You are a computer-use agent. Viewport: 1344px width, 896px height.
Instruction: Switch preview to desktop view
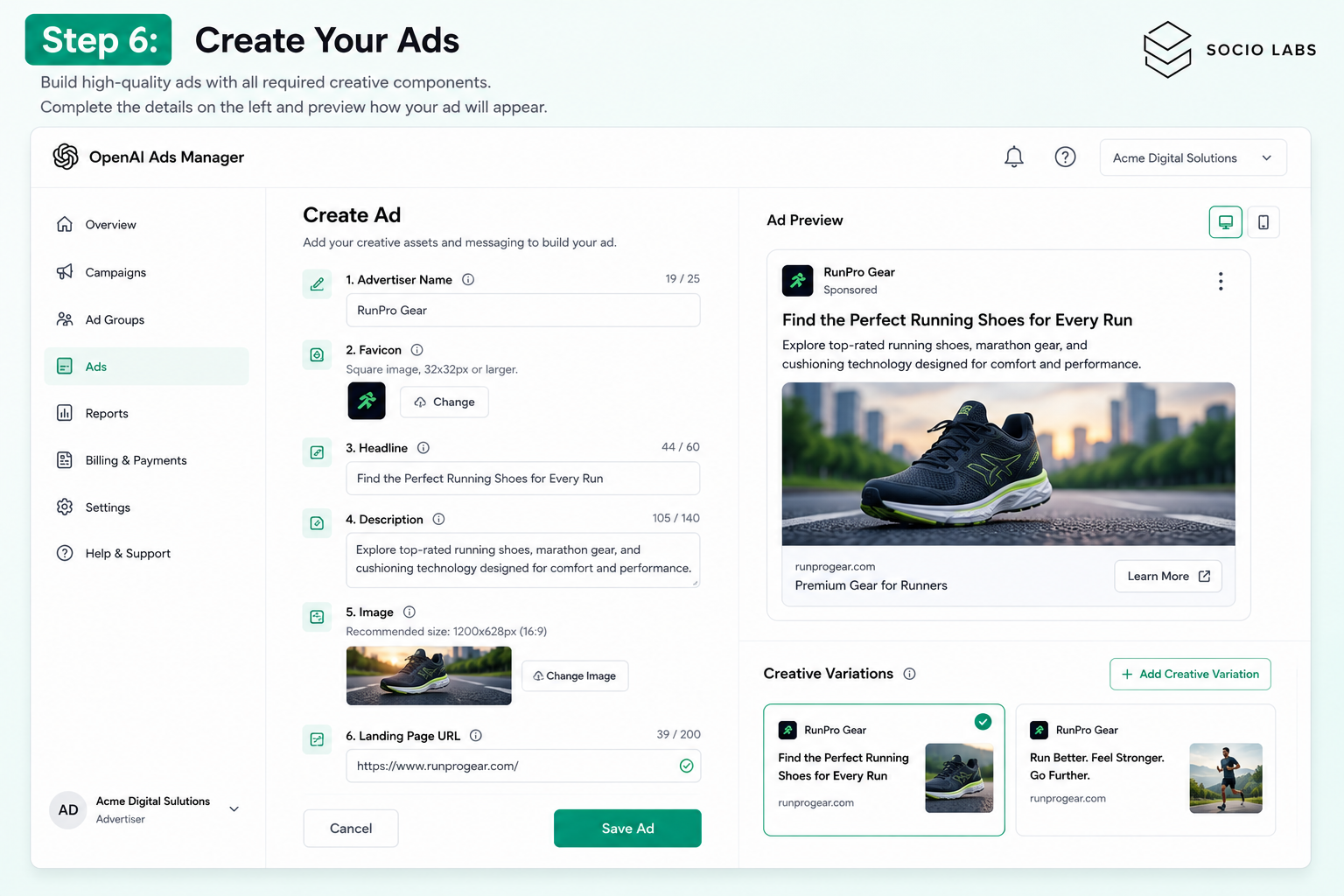click(x=1225, y=222)
